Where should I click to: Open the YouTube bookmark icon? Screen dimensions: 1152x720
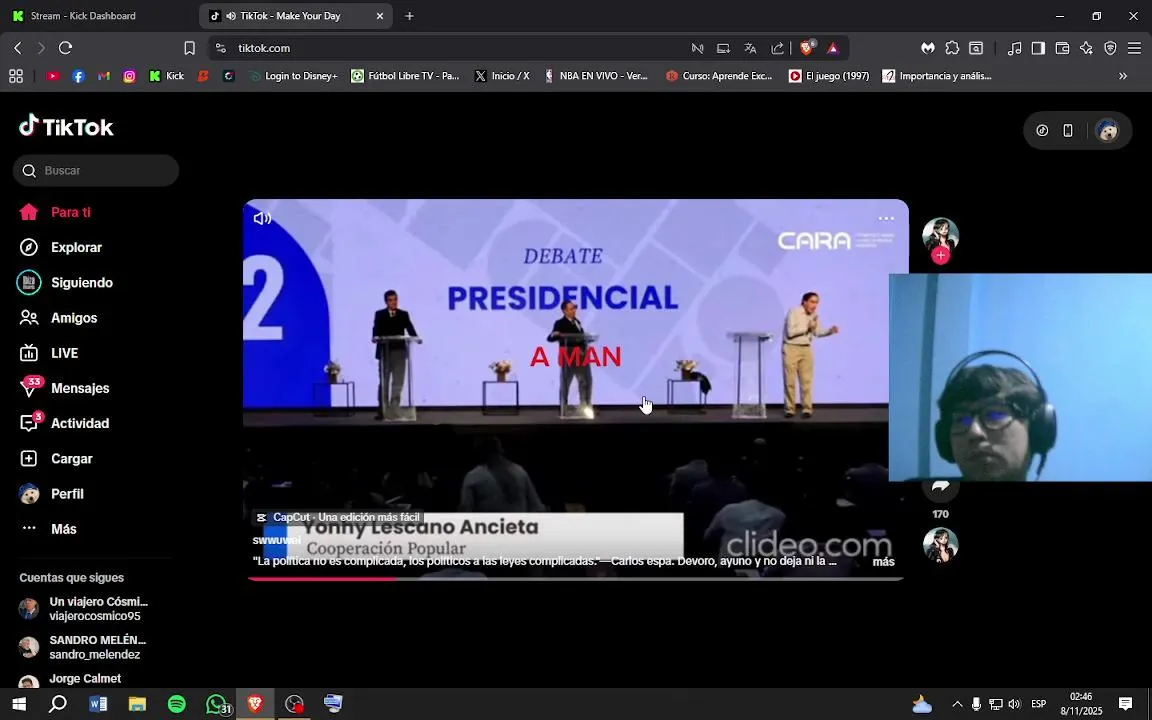(x=52, y=76)
